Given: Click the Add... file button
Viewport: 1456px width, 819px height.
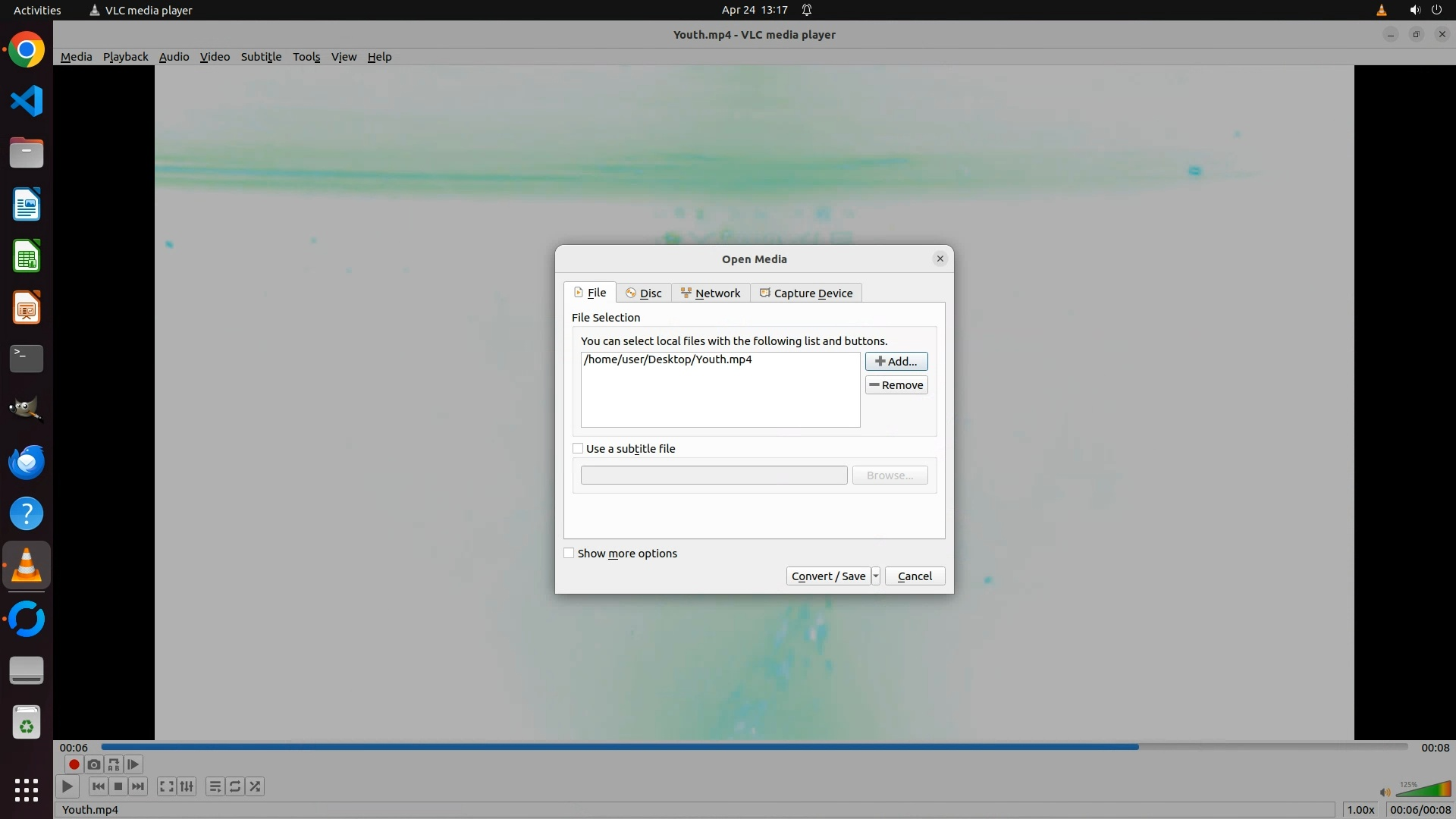Looking at the screenshot, I should tap(896, 362).
